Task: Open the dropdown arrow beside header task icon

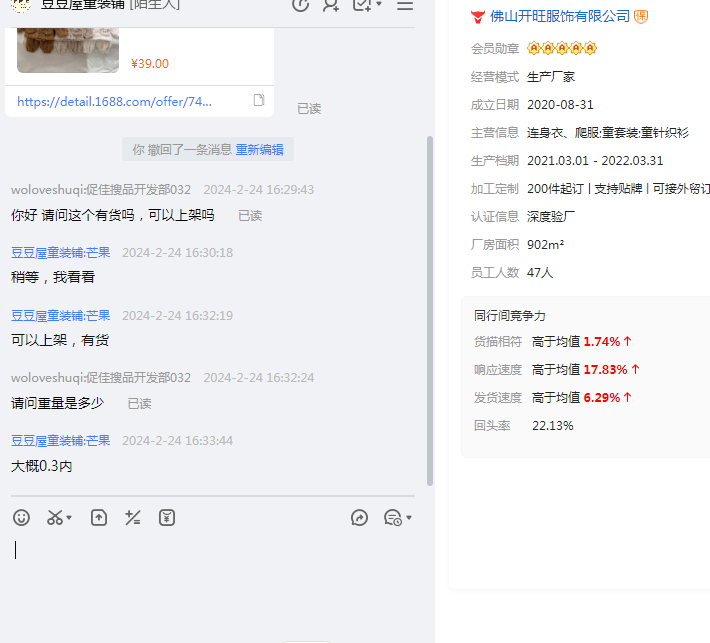Action: tap(379, 5)
